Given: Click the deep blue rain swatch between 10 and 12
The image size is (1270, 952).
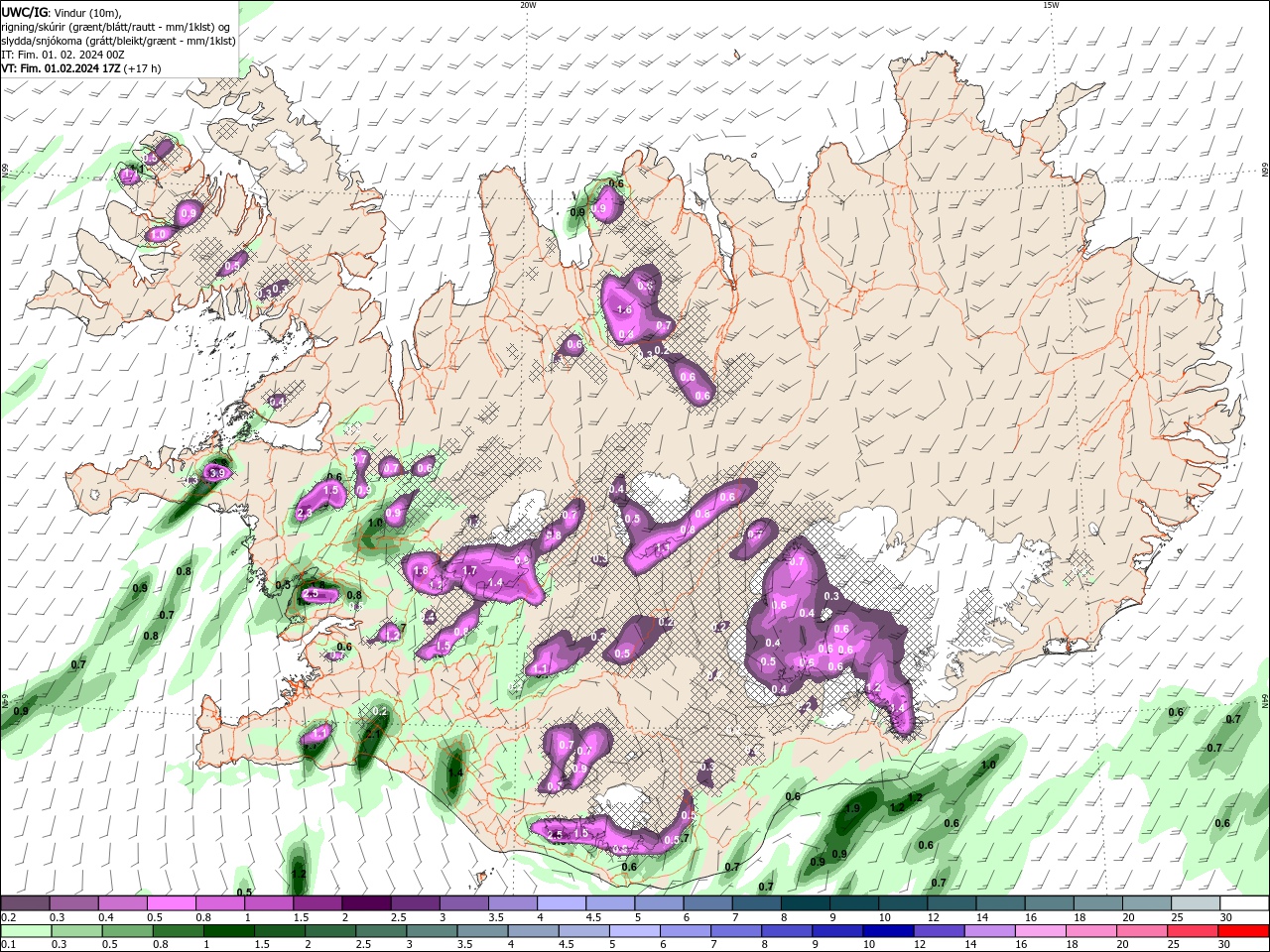Looking at the screenshot, I should point(889,931).
